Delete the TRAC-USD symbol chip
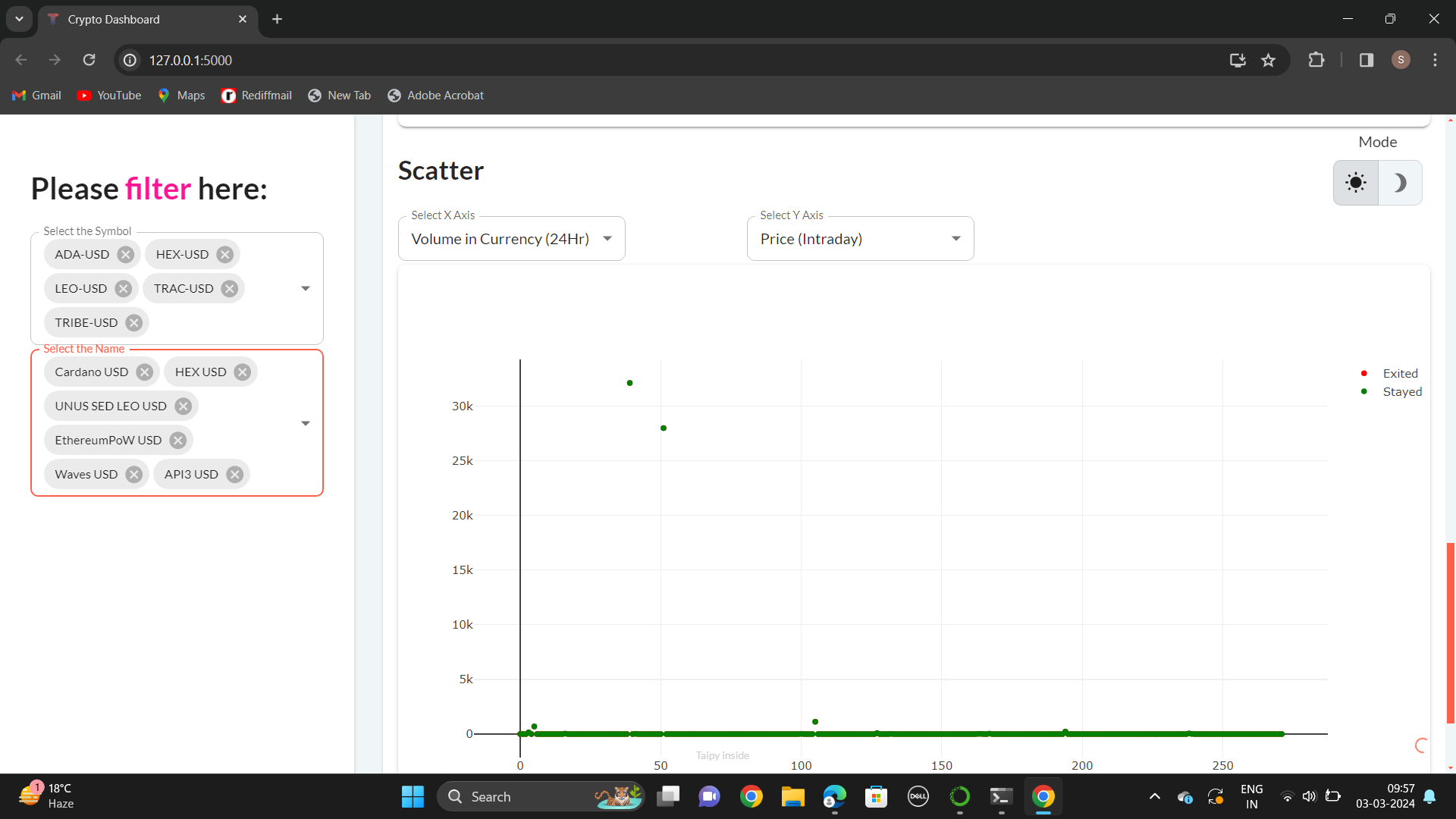The height and width of the screenshot is (819, 1456). pyautogui.click(x=230, y=289)
